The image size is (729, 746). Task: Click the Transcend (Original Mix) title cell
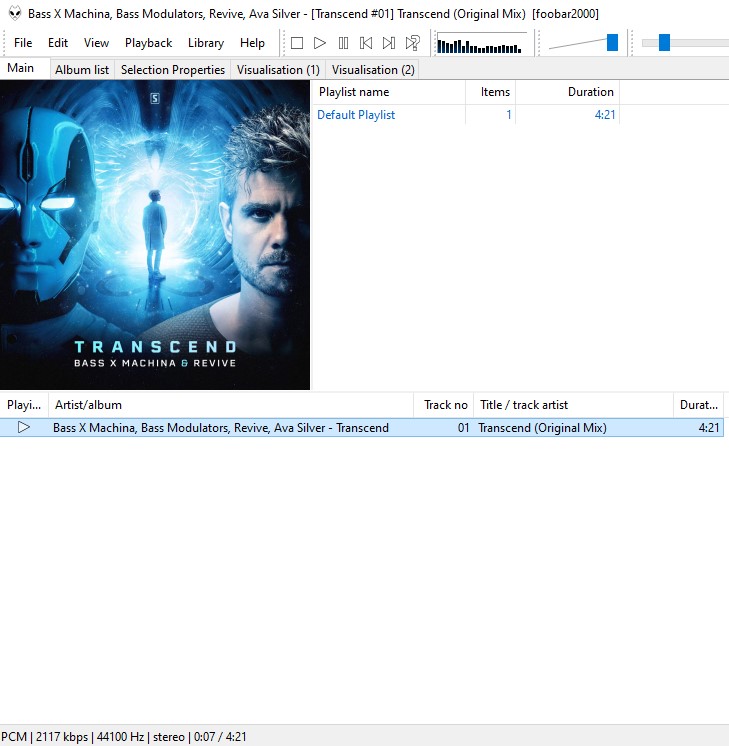542,428
